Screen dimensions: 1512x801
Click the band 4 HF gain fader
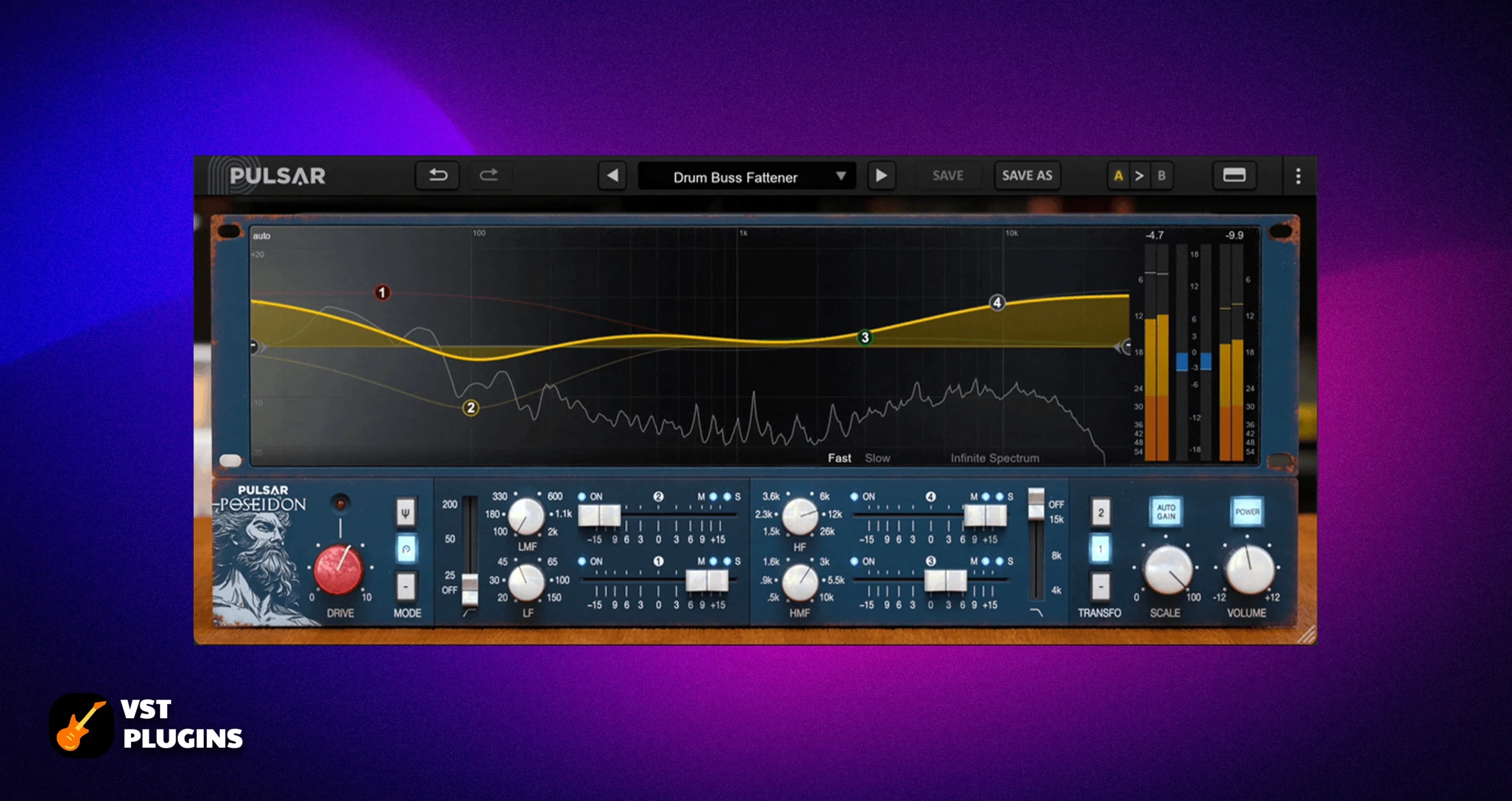pyautogui.click(x=986, y=515)
